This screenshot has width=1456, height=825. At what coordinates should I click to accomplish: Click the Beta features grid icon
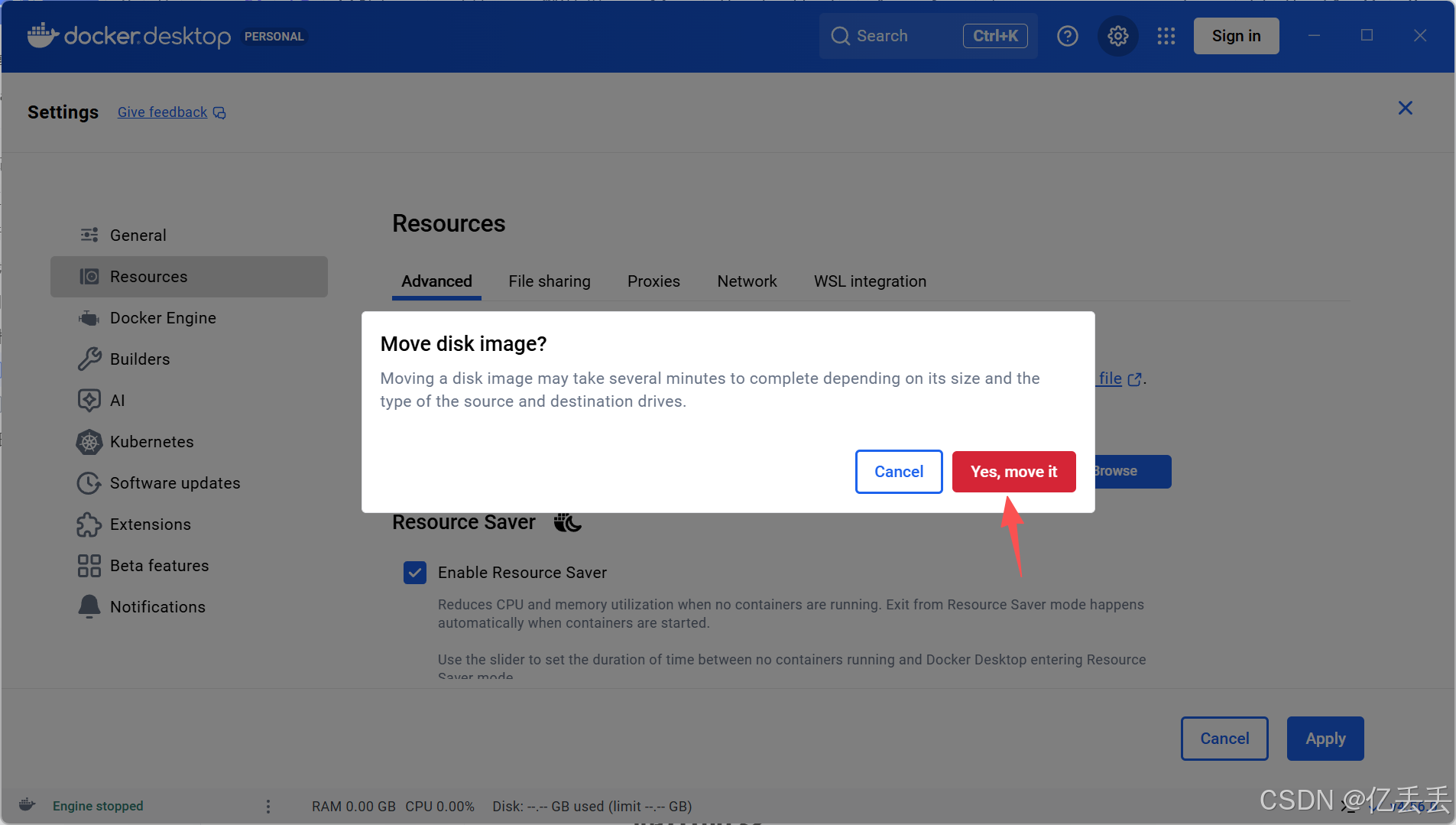tap(89, 565)
